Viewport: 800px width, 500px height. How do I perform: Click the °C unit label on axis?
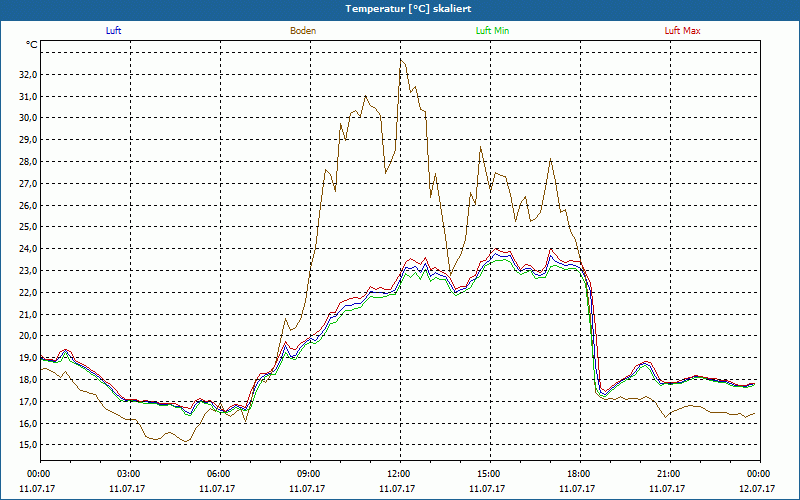[32, 45]
